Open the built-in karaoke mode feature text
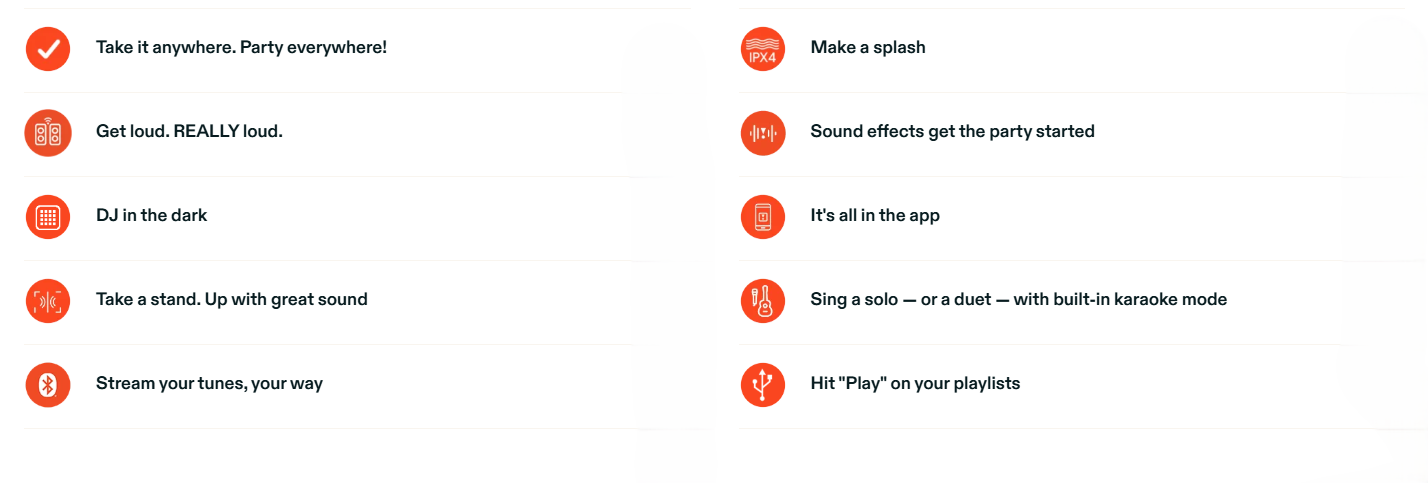Image resolution: width=1428 pixels, height=483 pixels. pyautogui.click(x=1019, y=299)
